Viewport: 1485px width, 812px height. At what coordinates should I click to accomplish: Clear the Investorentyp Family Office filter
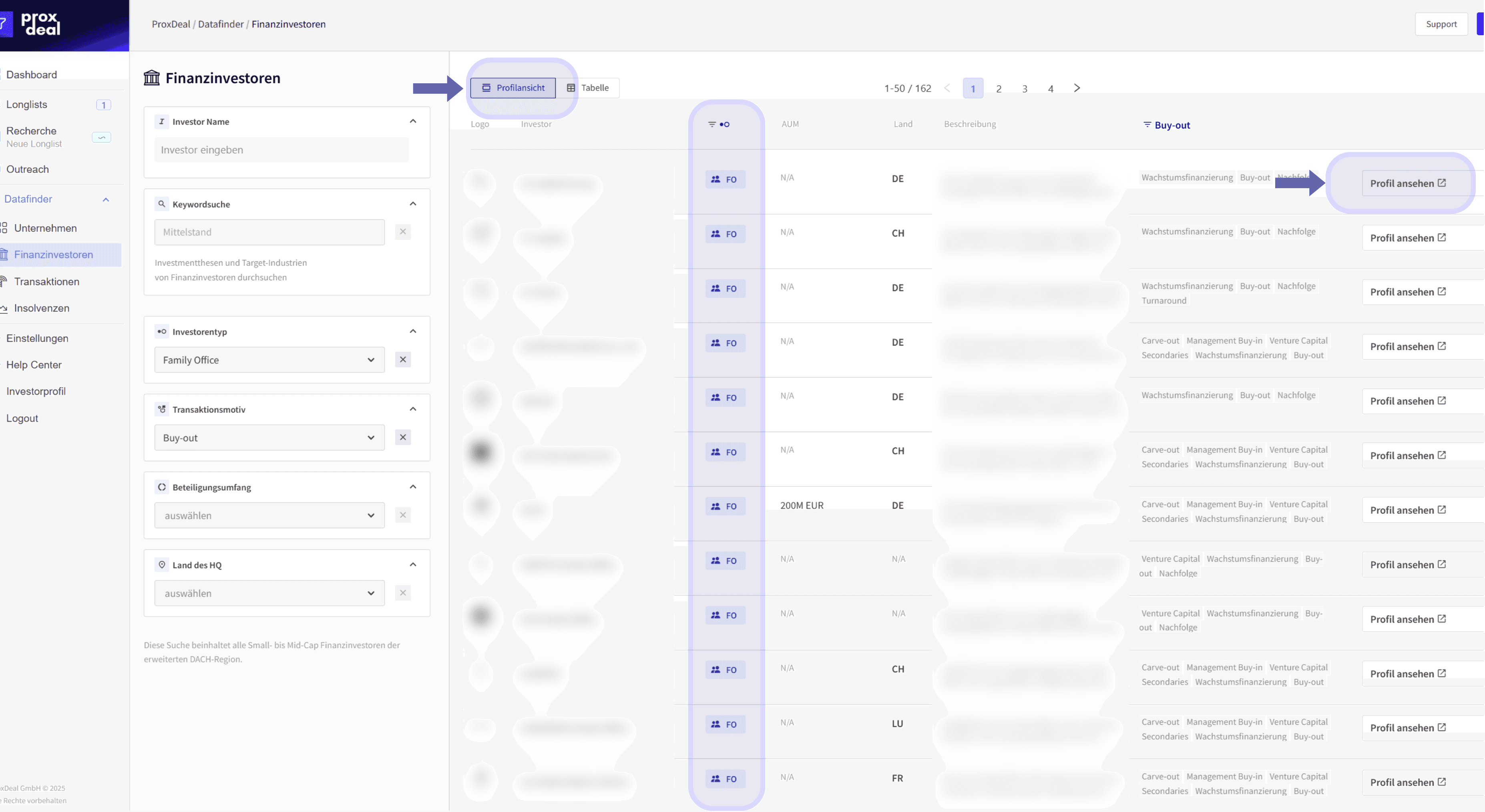coord(402,360)
